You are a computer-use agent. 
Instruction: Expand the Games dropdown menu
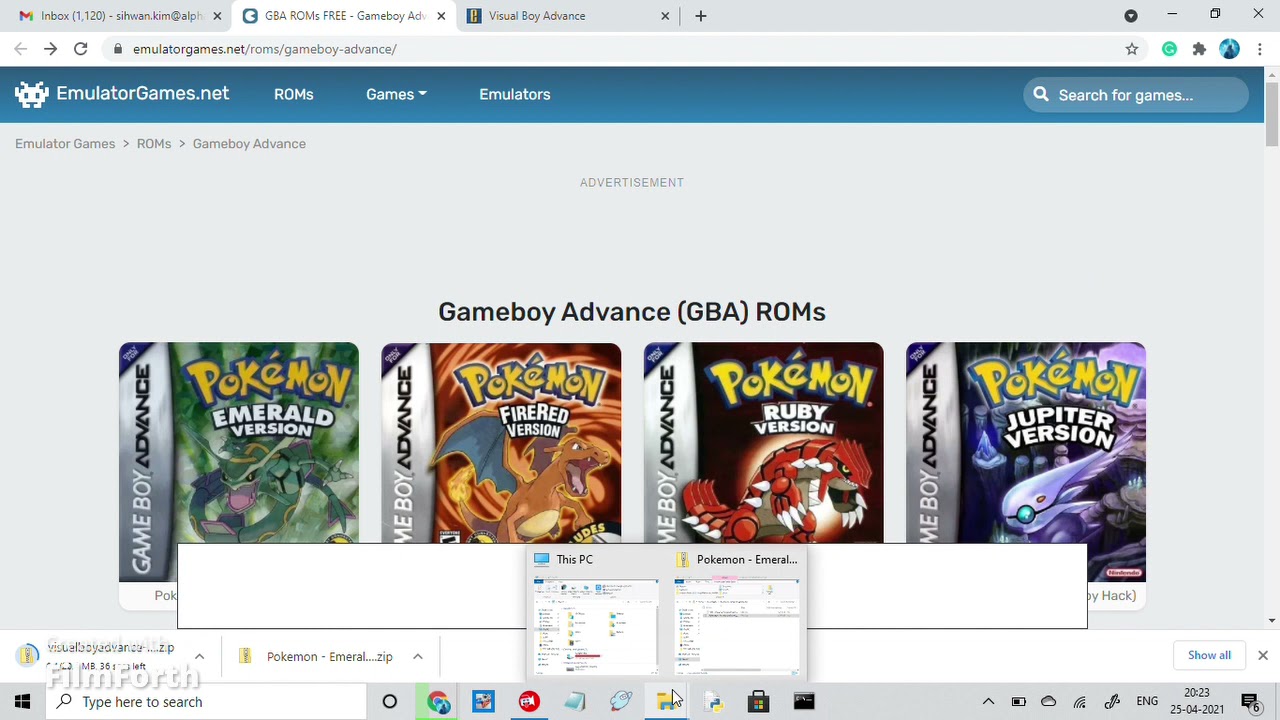coord(396,94)
